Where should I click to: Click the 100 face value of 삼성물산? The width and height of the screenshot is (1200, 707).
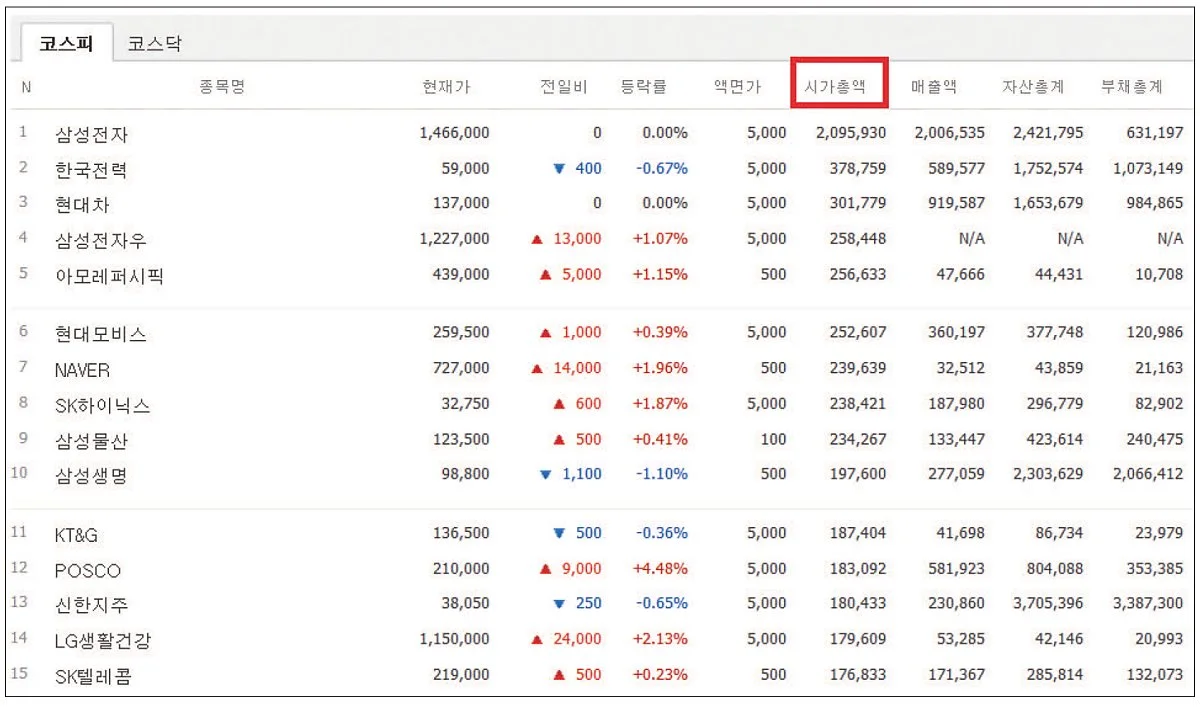pyautogui.click(x=773, y=439)
